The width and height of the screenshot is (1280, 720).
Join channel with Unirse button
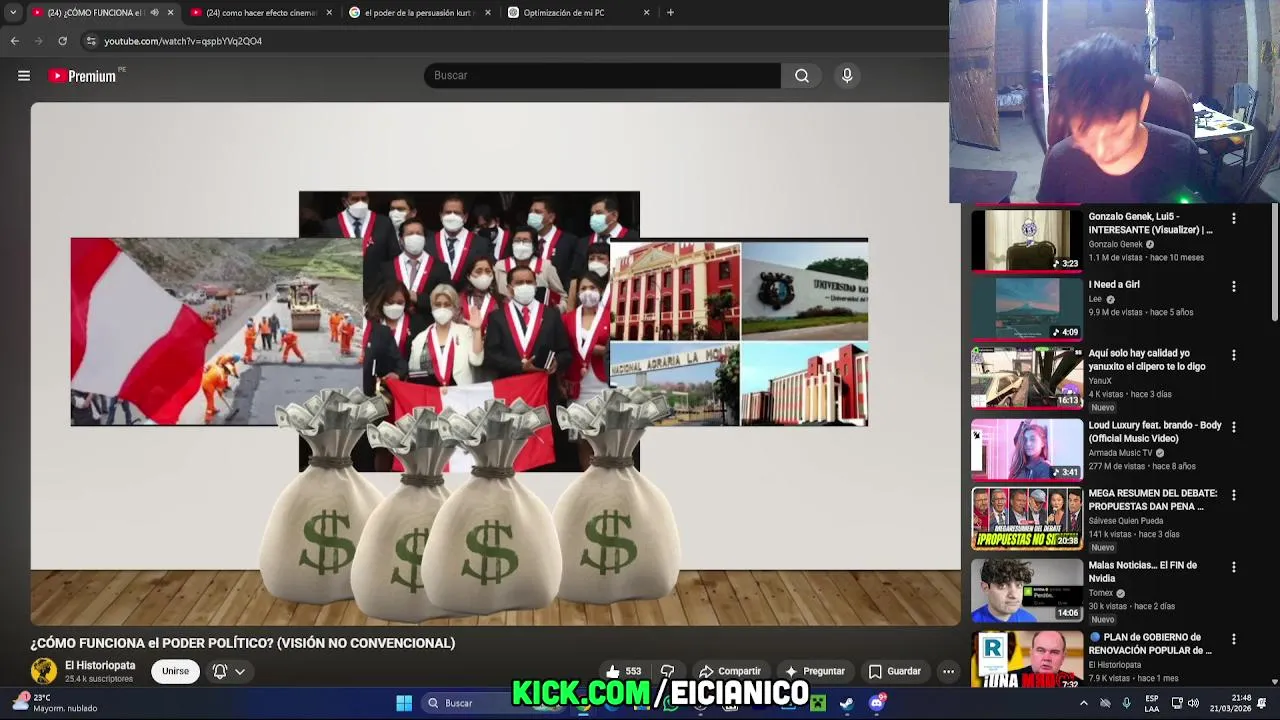pos(175,671)
